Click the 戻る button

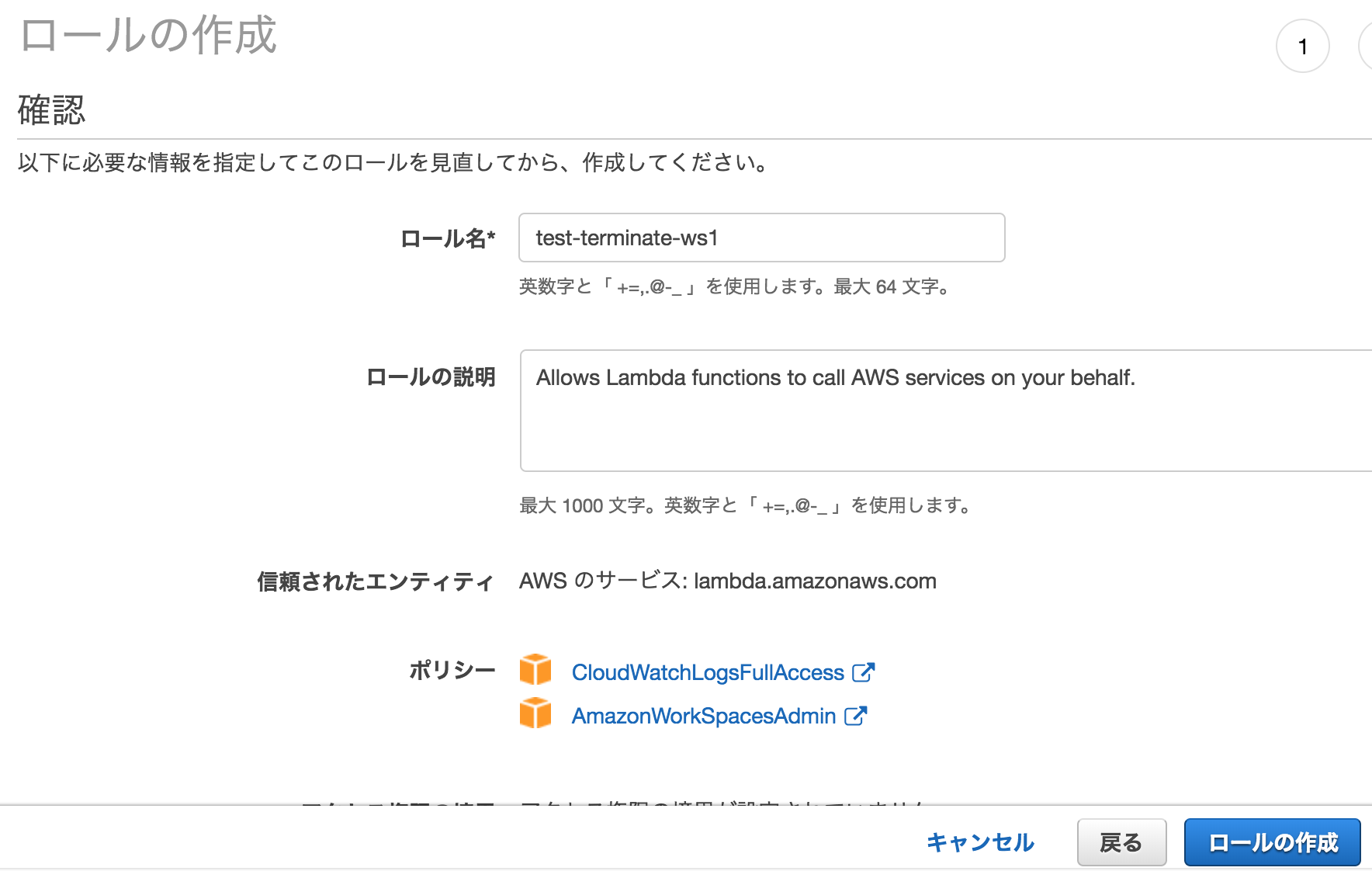(1121, 842)
